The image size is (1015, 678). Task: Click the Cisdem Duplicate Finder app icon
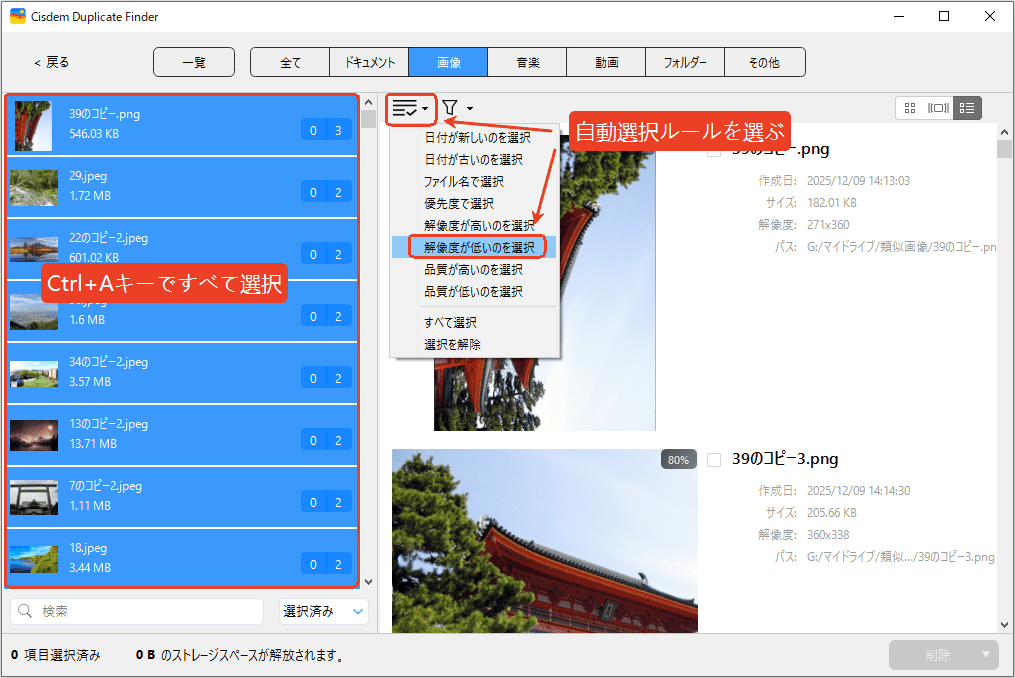coord(17,17)
